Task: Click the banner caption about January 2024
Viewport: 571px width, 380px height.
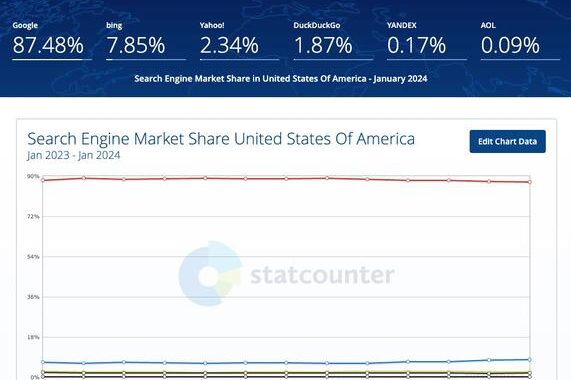Action: pos(281,79)
